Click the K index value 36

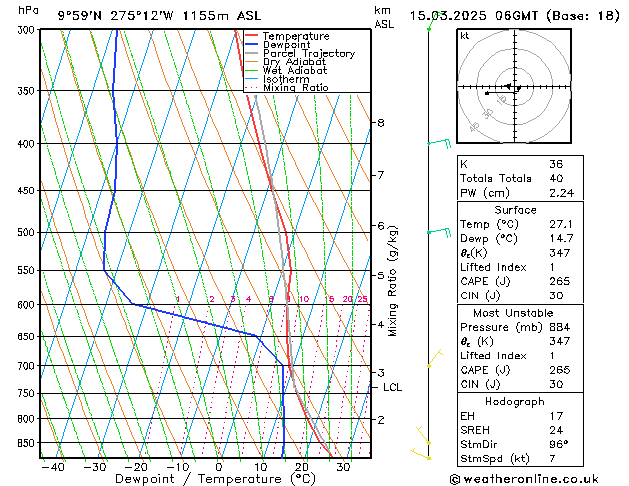point(556,164)
